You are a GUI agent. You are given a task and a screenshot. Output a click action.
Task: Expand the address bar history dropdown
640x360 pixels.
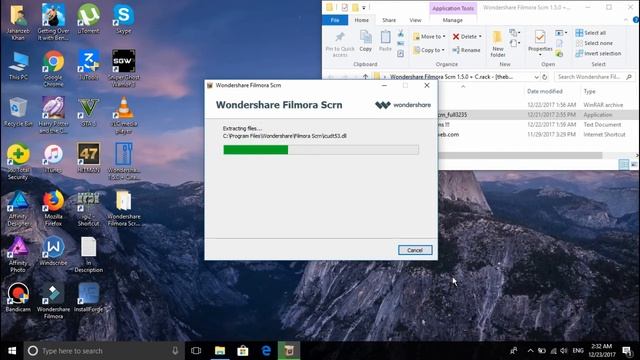536,77
